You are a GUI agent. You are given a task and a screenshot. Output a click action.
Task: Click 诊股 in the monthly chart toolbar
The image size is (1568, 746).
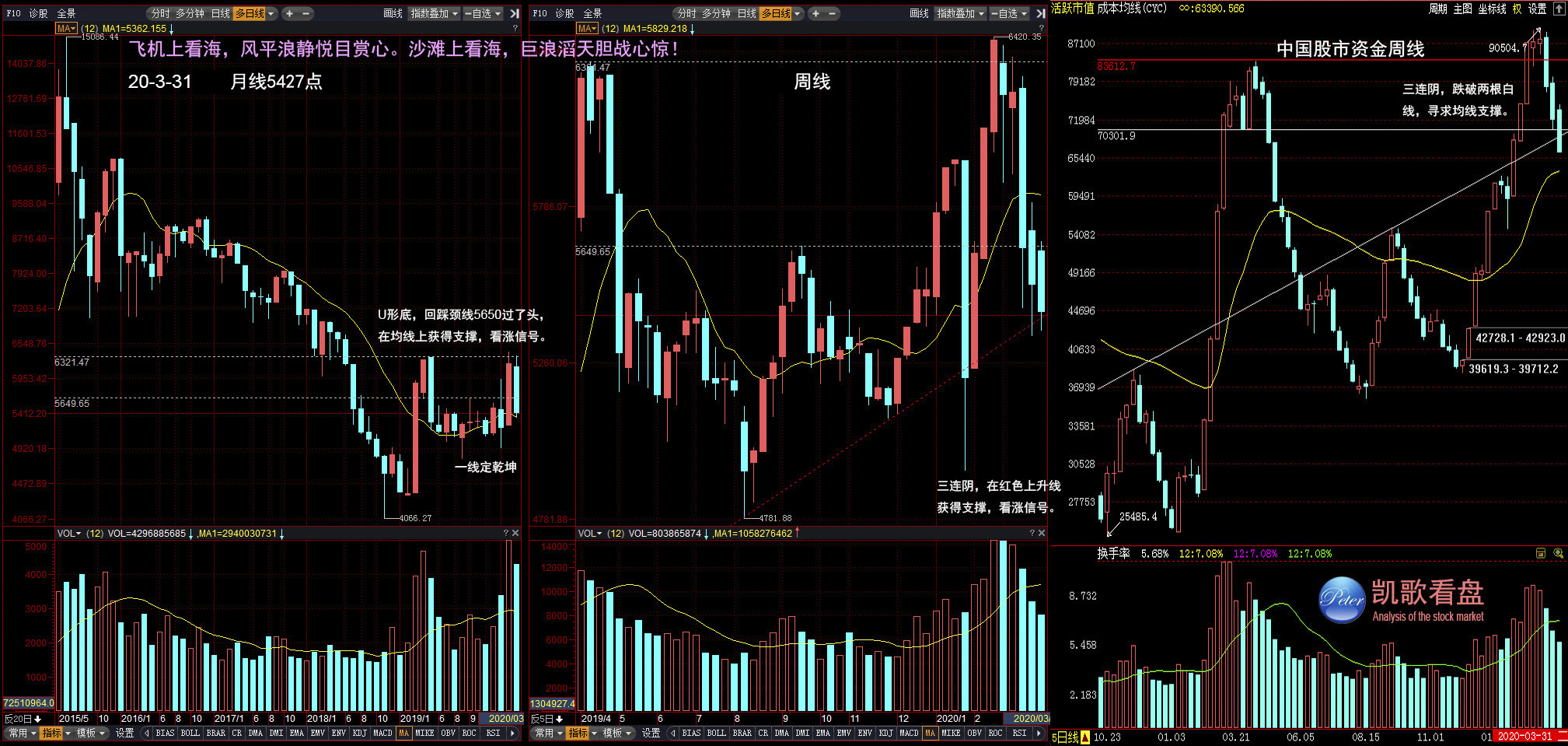click(x=38, y=13)
